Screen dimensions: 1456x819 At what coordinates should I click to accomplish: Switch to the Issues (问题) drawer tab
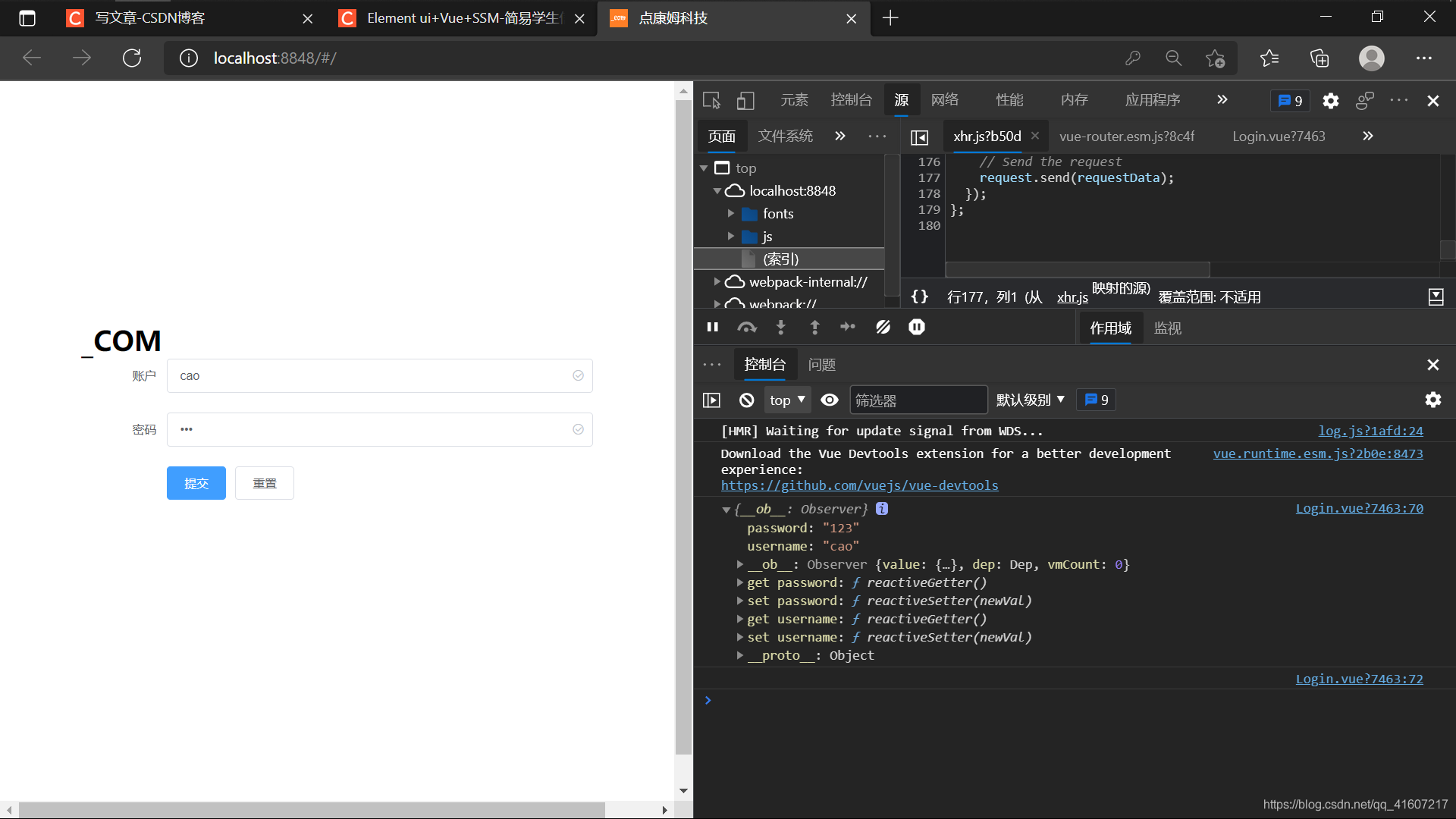coord(821,365)
